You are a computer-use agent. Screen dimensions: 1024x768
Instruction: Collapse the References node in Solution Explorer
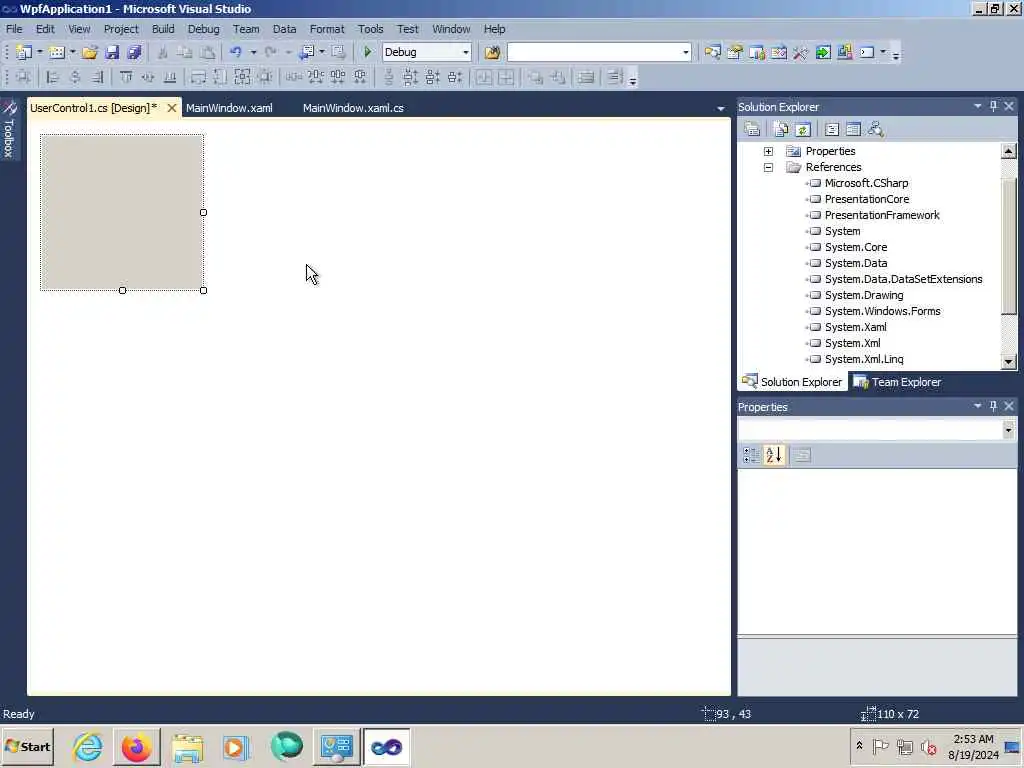click(769, 167)
